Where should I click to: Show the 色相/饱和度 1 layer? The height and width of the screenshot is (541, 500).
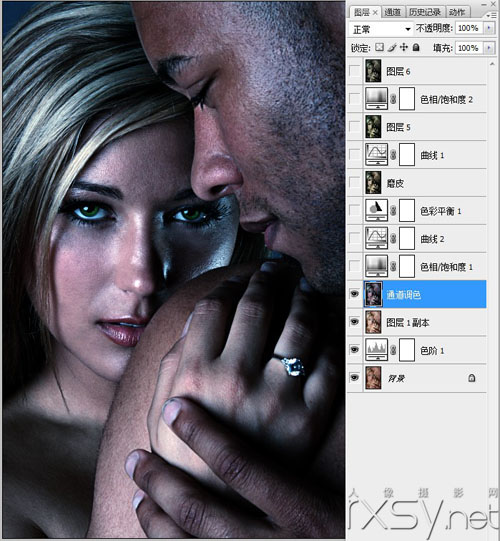[x=354, y=267]
